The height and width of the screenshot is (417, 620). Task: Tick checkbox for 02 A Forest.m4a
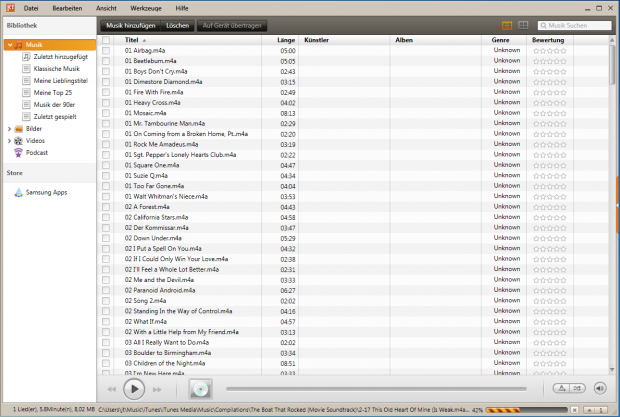click(106, 207)
